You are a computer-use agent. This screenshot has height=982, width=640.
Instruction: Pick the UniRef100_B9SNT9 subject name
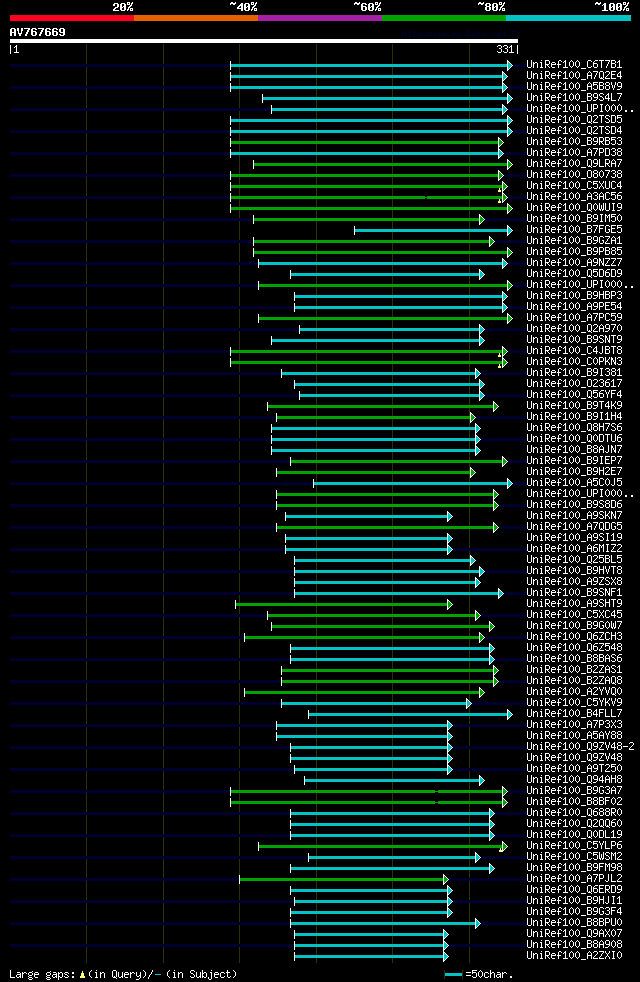[574, 340]
